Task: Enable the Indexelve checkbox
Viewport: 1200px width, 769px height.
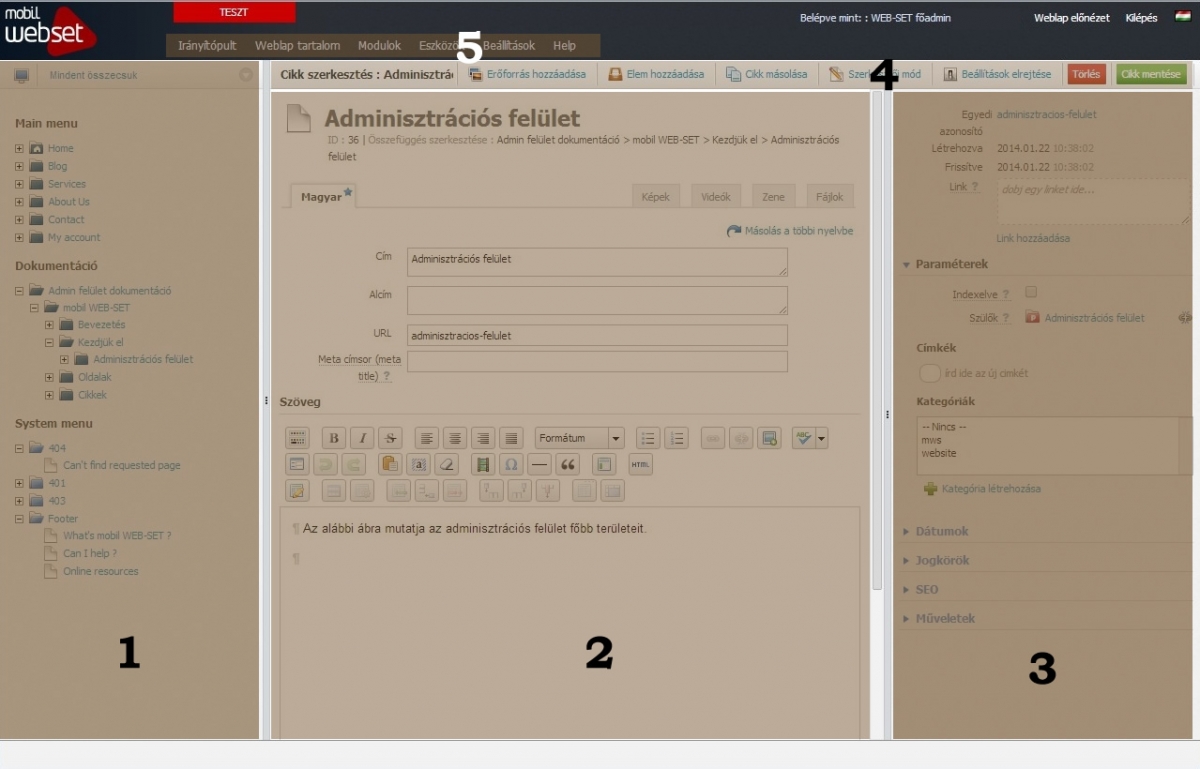Action: point(1032,292)
